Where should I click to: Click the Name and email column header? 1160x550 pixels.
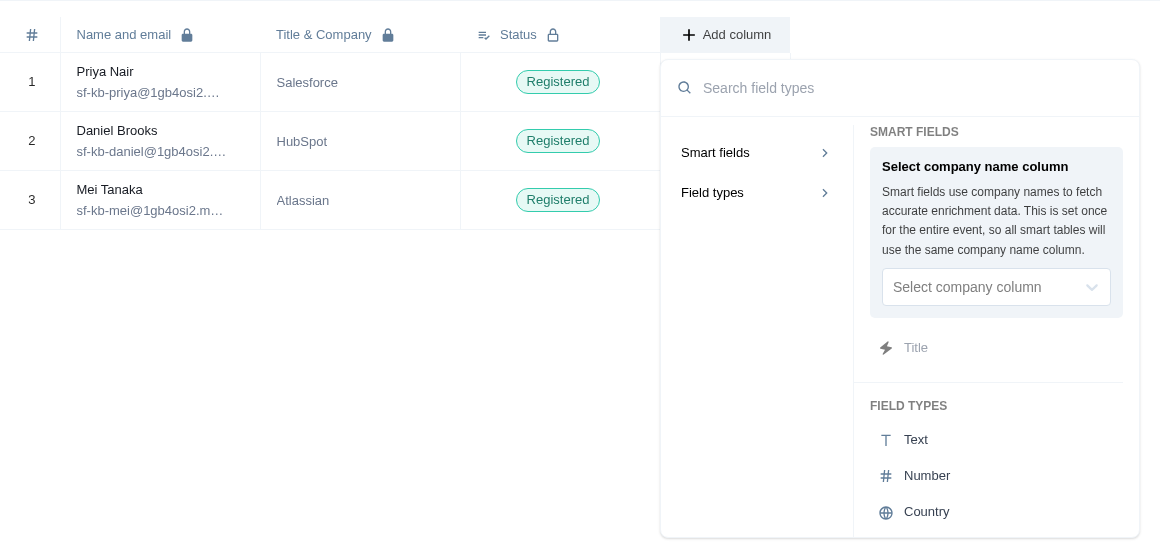(x=161, y=35)
